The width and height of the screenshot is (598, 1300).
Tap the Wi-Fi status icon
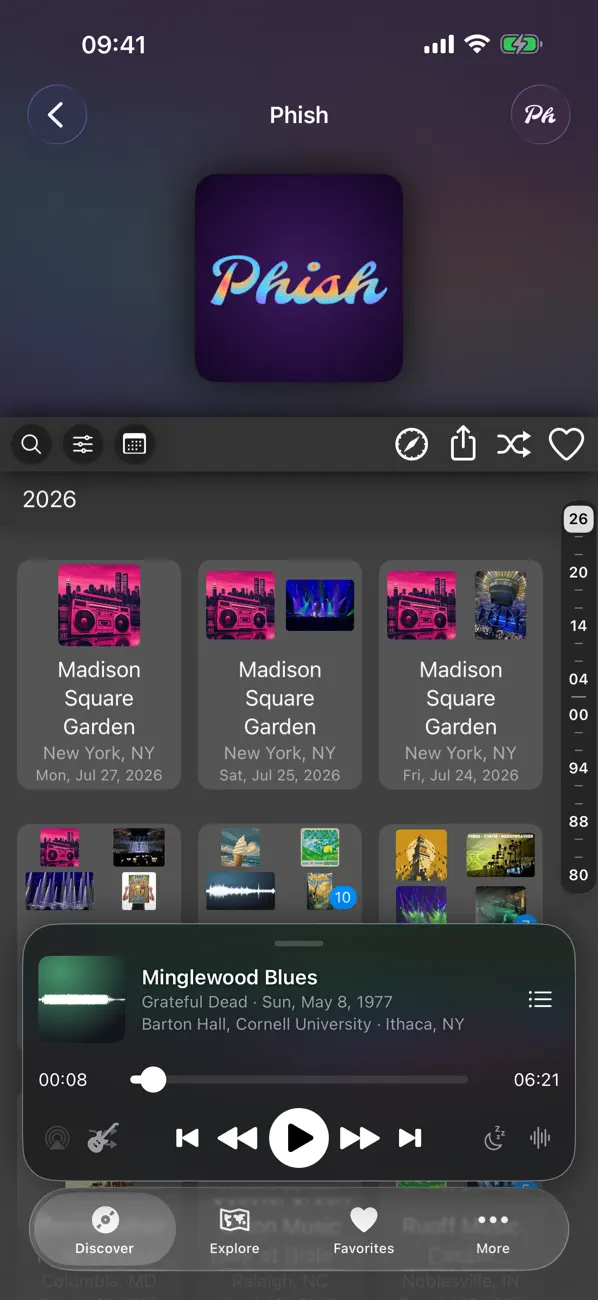pyautogui.click(x=477, y=44)
